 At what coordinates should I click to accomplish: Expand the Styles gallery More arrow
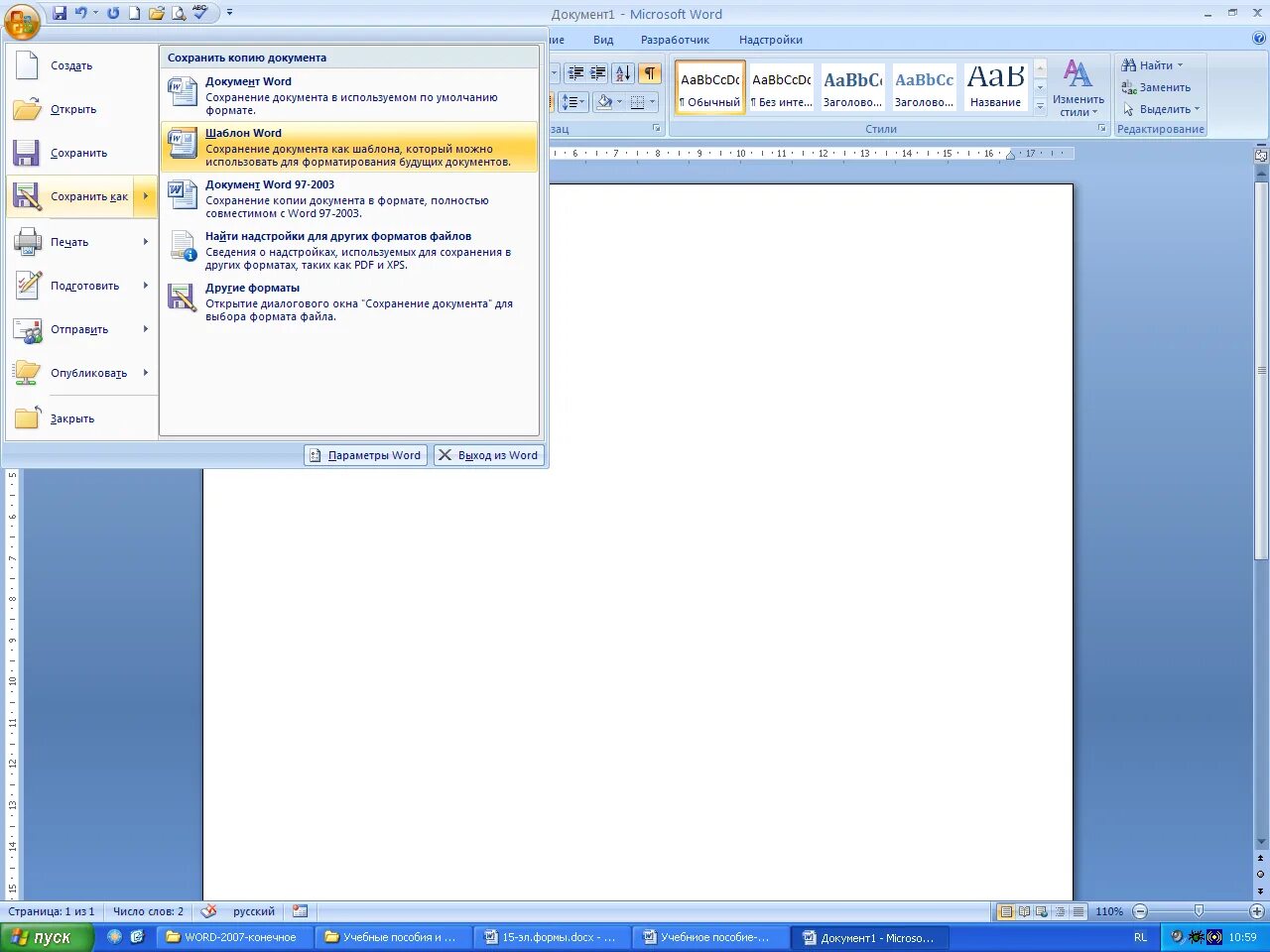click(x=1040, y=106)
